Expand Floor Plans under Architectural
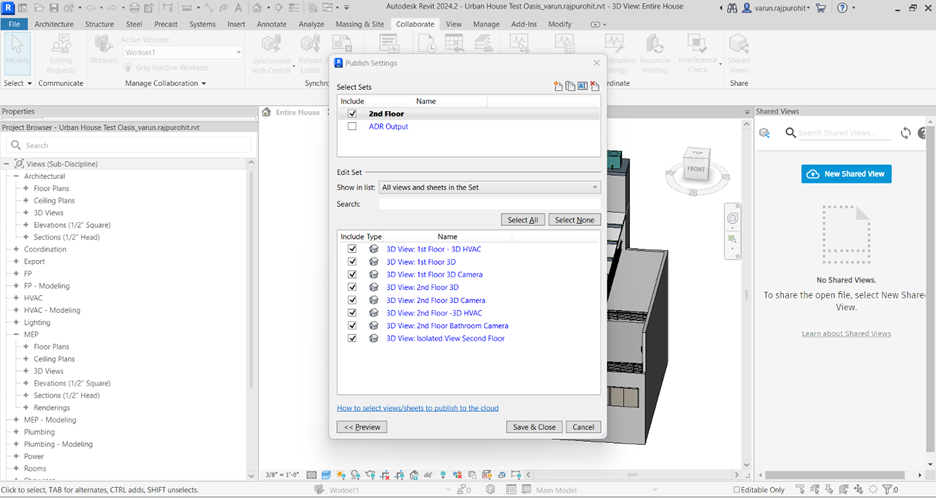936x498 pixels. 26,188
